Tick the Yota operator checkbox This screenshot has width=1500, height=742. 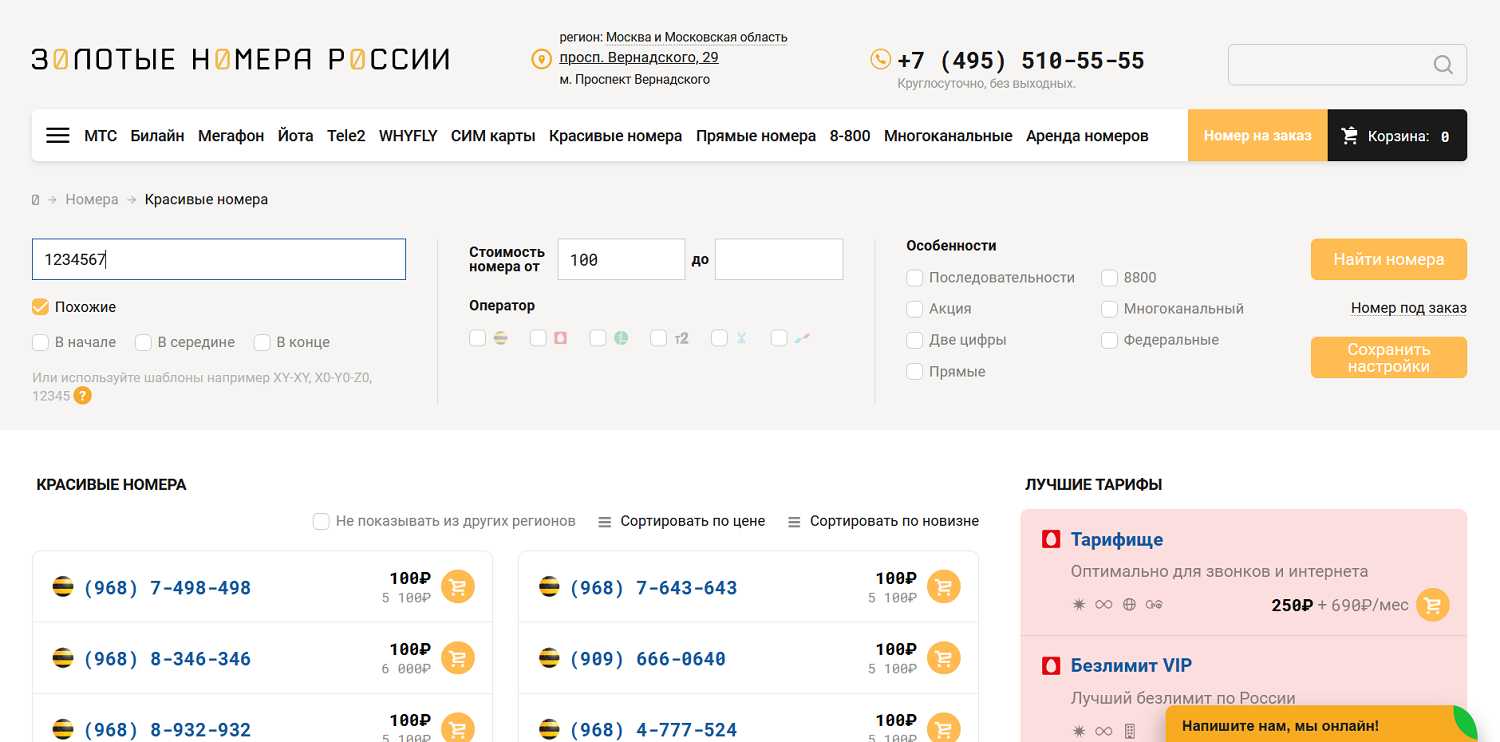719,338
